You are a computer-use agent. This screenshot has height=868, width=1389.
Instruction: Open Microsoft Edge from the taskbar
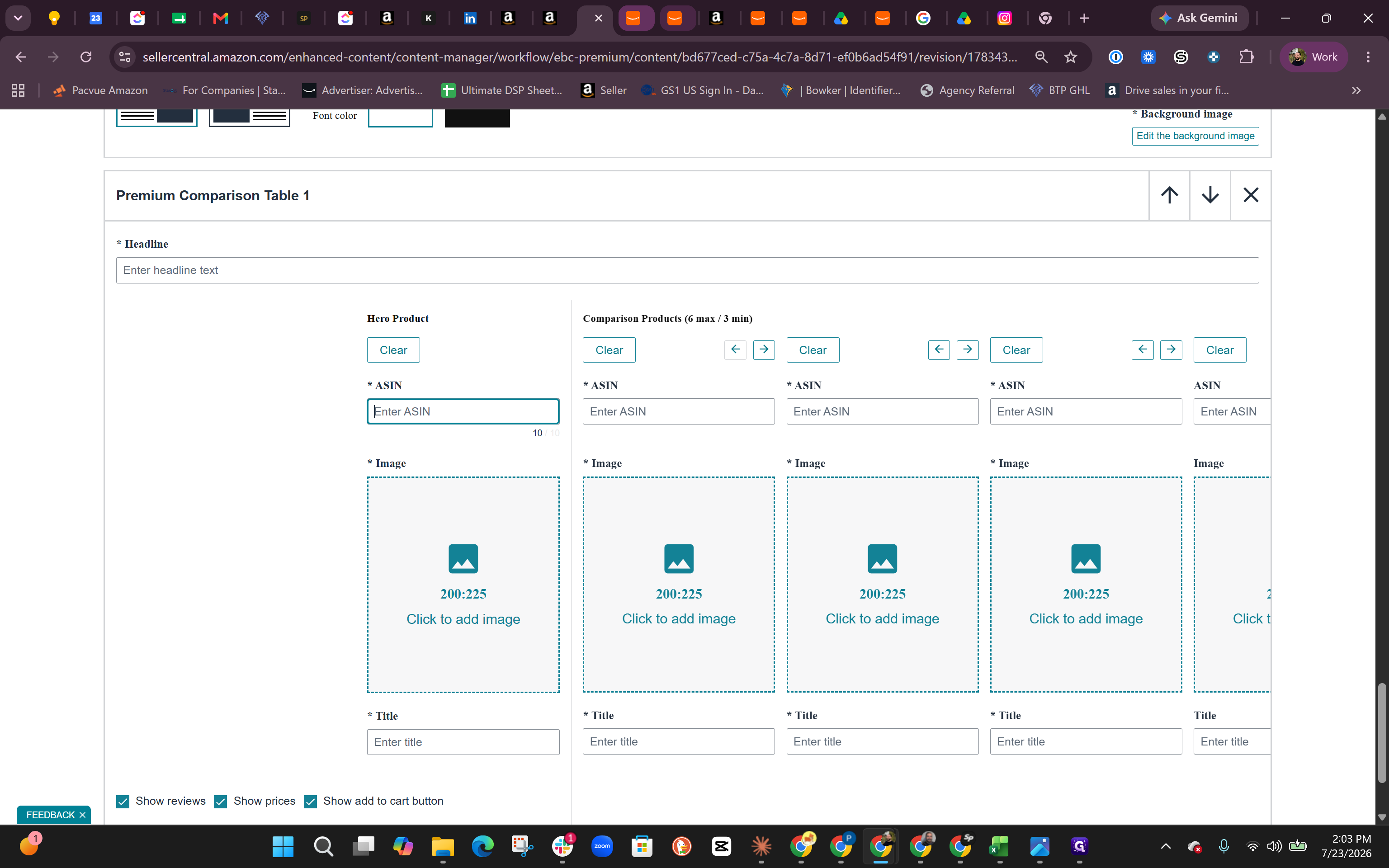[483, 846]
